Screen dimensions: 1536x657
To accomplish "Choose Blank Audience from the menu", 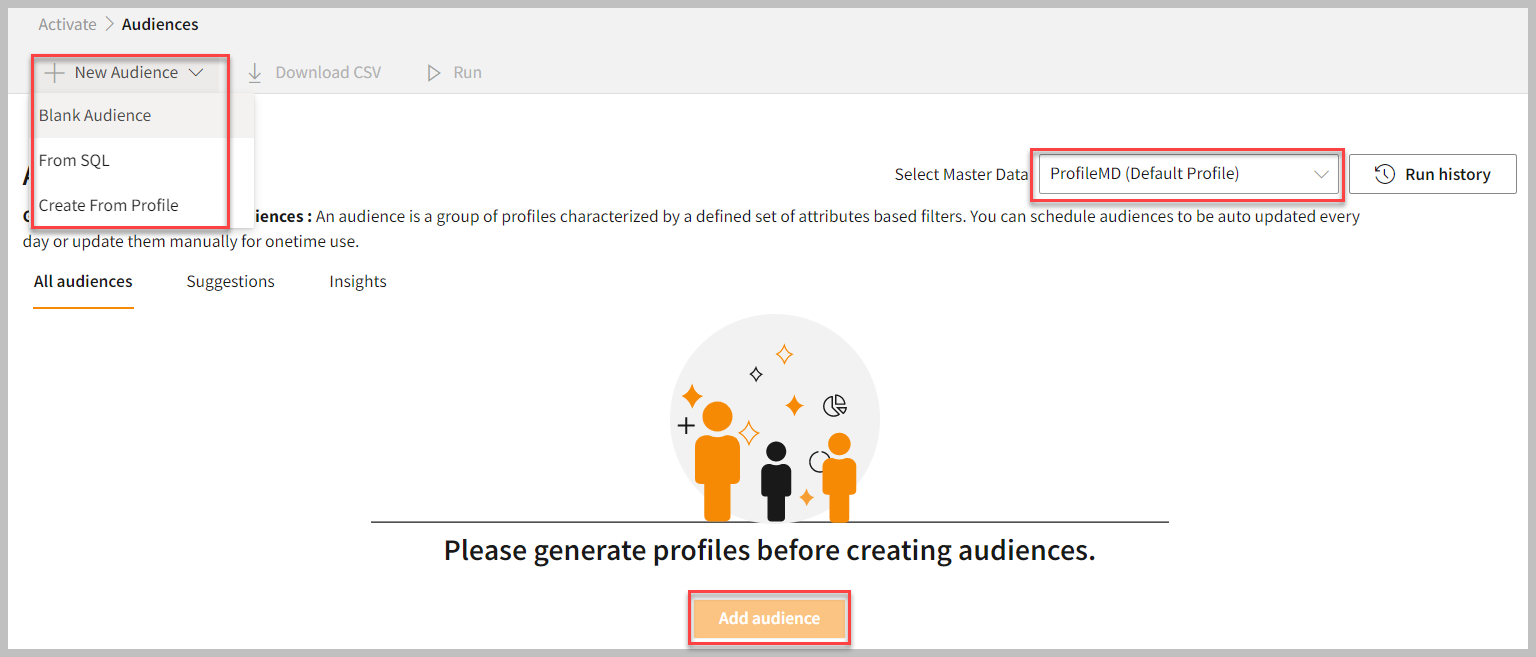I will coord(95,116).
